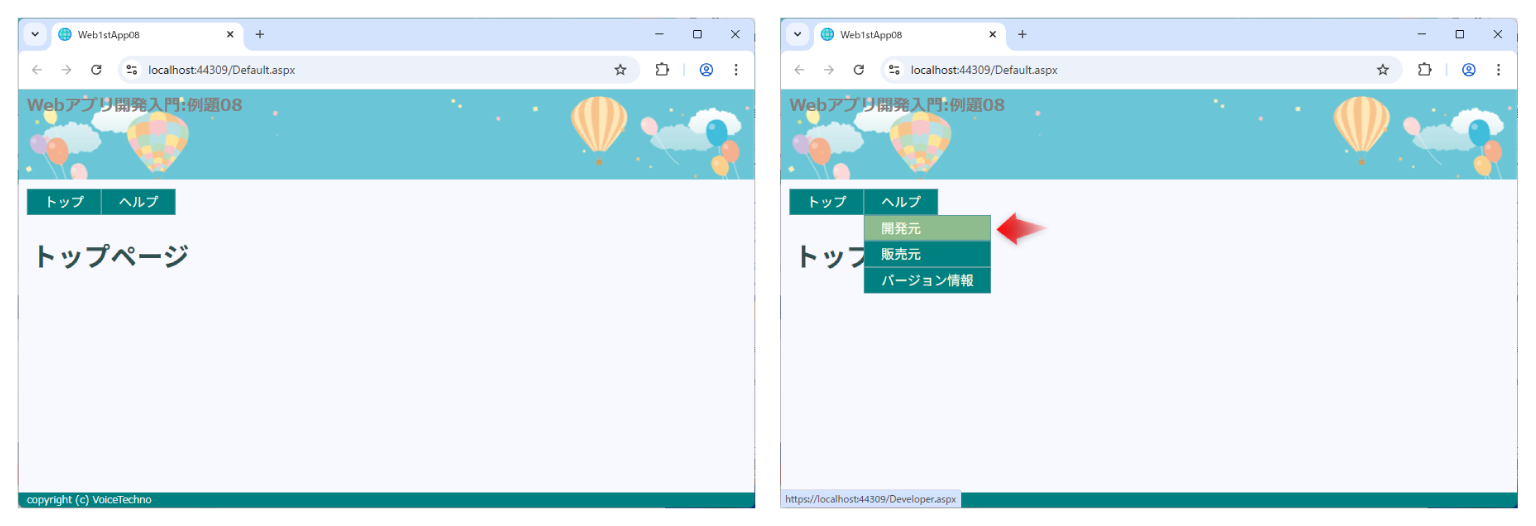Close Web1stApp08 tab in left window

[x=230, y=34]
